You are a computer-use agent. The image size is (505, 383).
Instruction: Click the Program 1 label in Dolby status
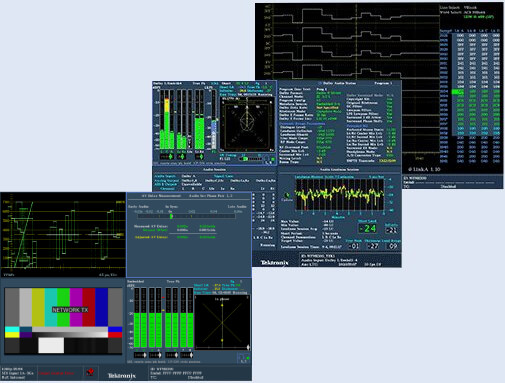[383, 83]
